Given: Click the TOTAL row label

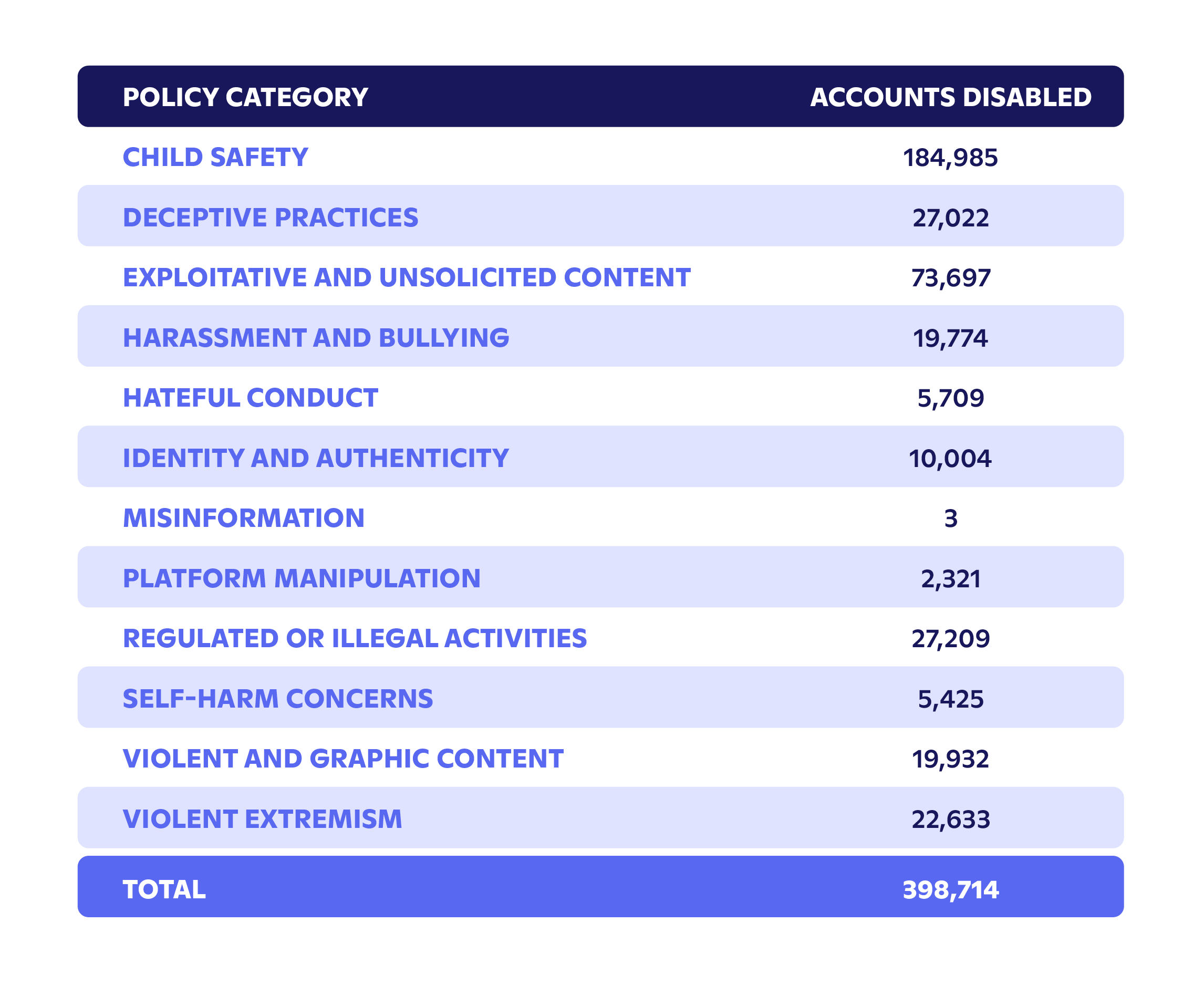Looking at the screenshot, I should click(x=164, y=889).
